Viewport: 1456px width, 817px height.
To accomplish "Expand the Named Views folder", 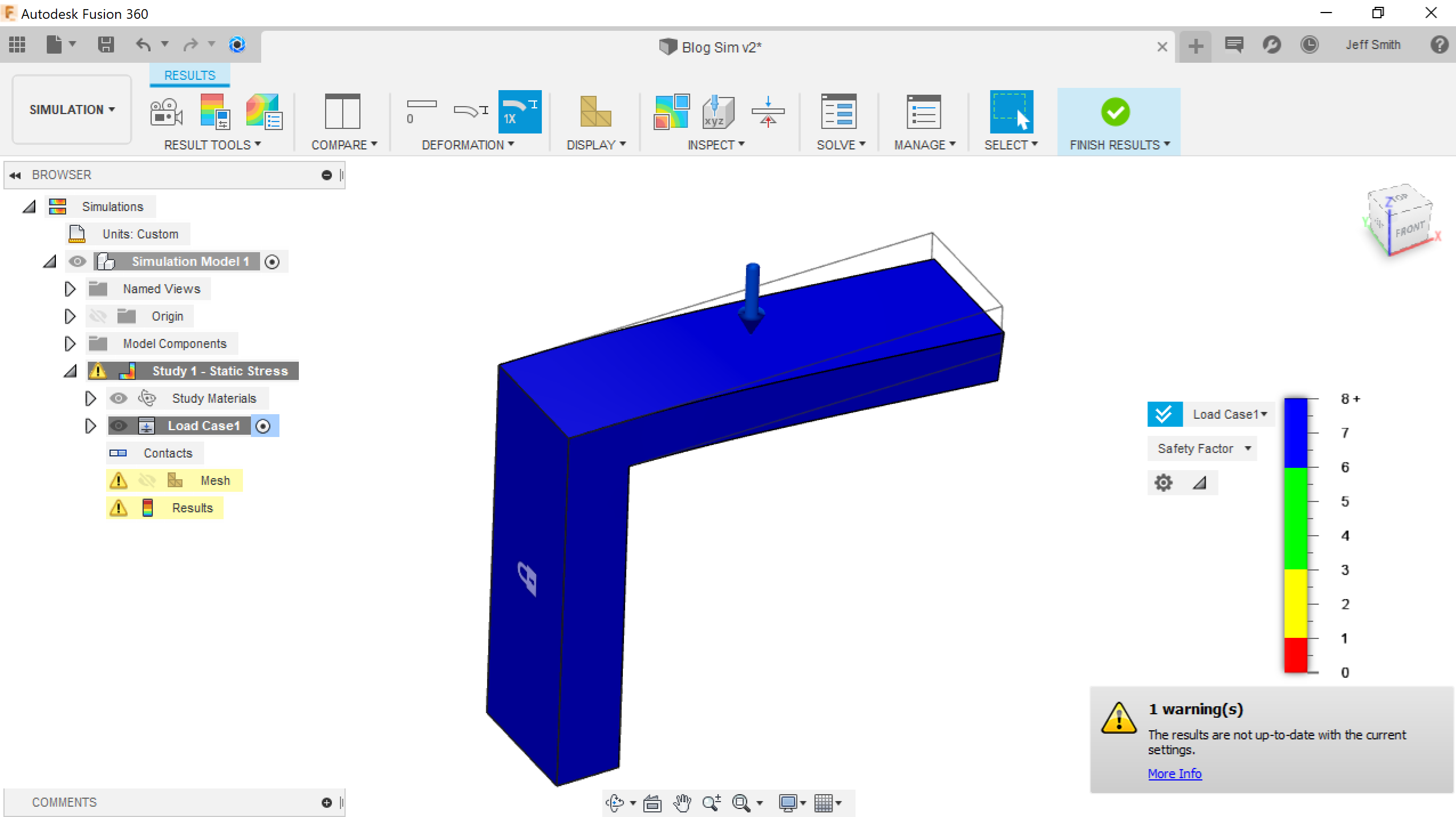I will coord(70,289).
